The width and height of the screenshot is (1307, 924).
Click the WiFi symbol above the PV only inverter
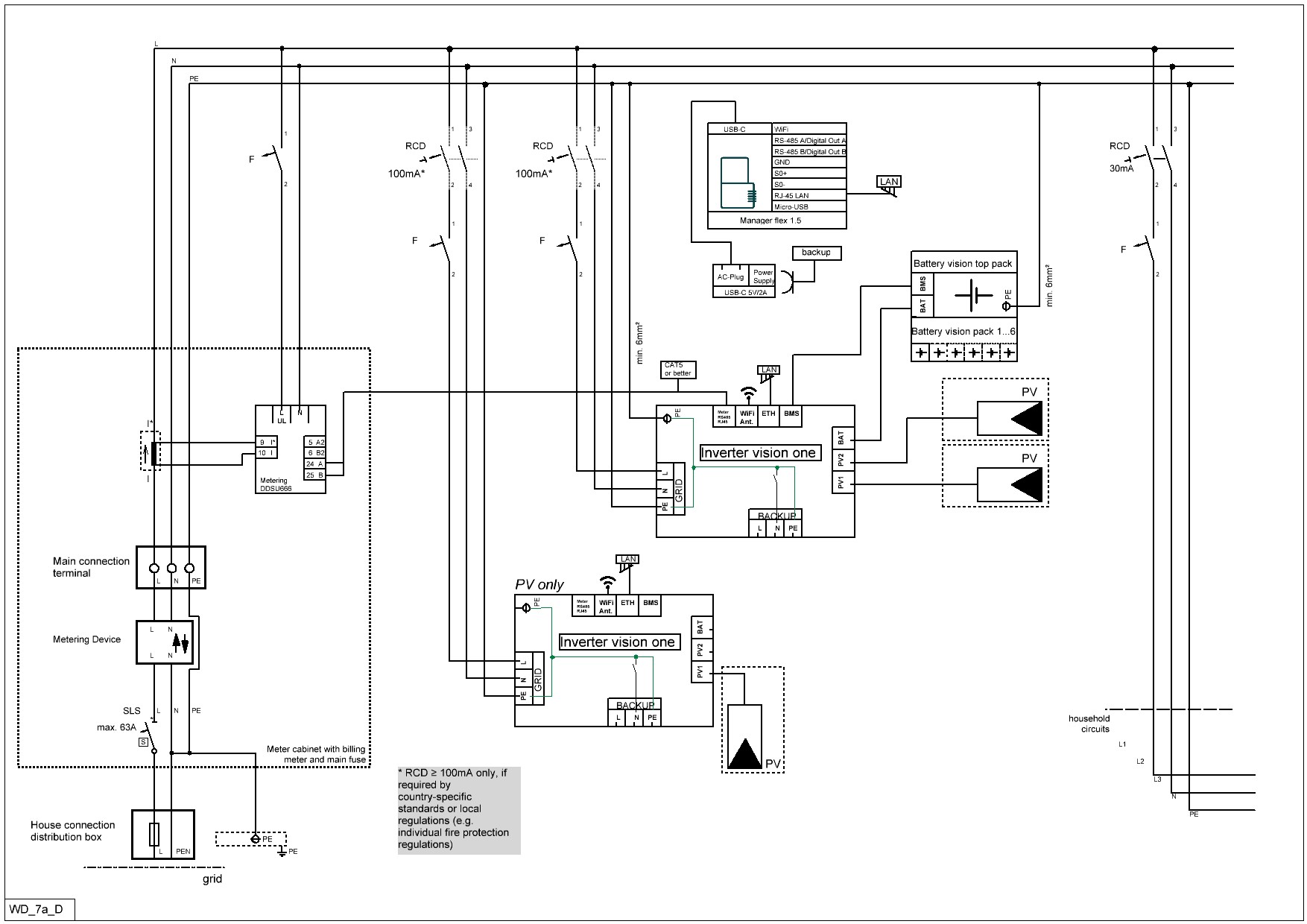[x=608, y=582]
